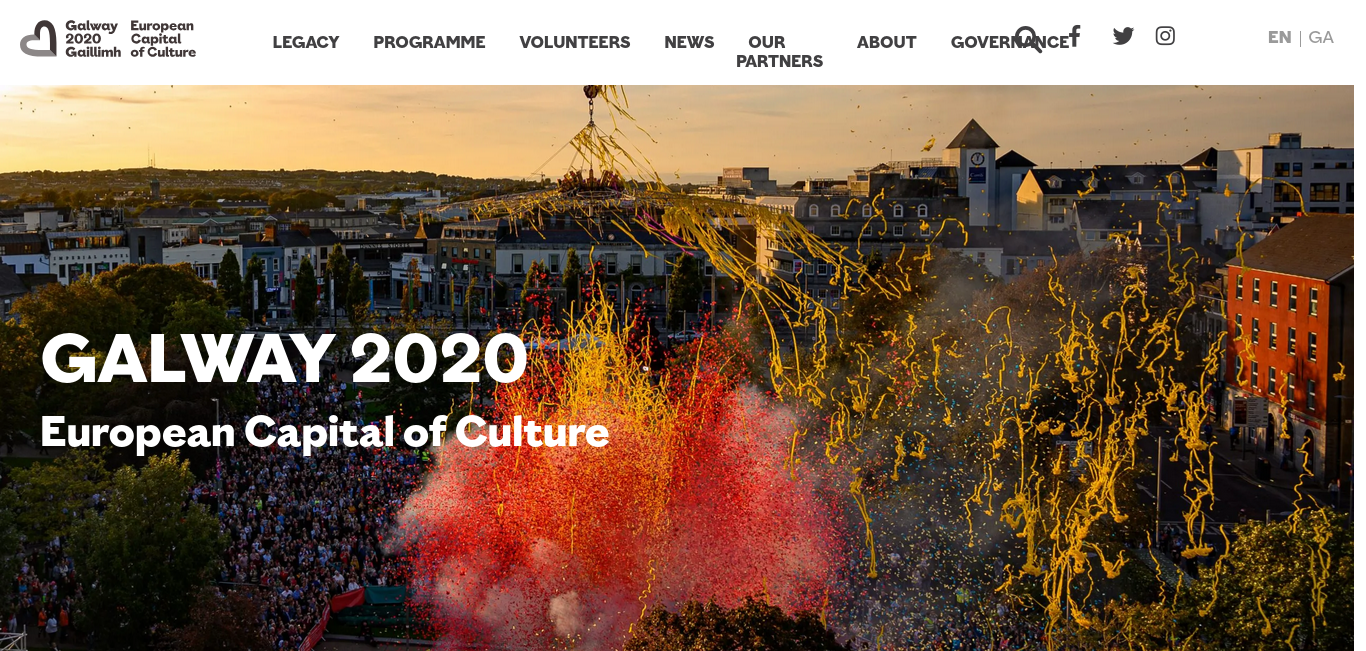Open the Programme menu item
This screenshot has height=651, width=1366.
click(x=429, y=42)
